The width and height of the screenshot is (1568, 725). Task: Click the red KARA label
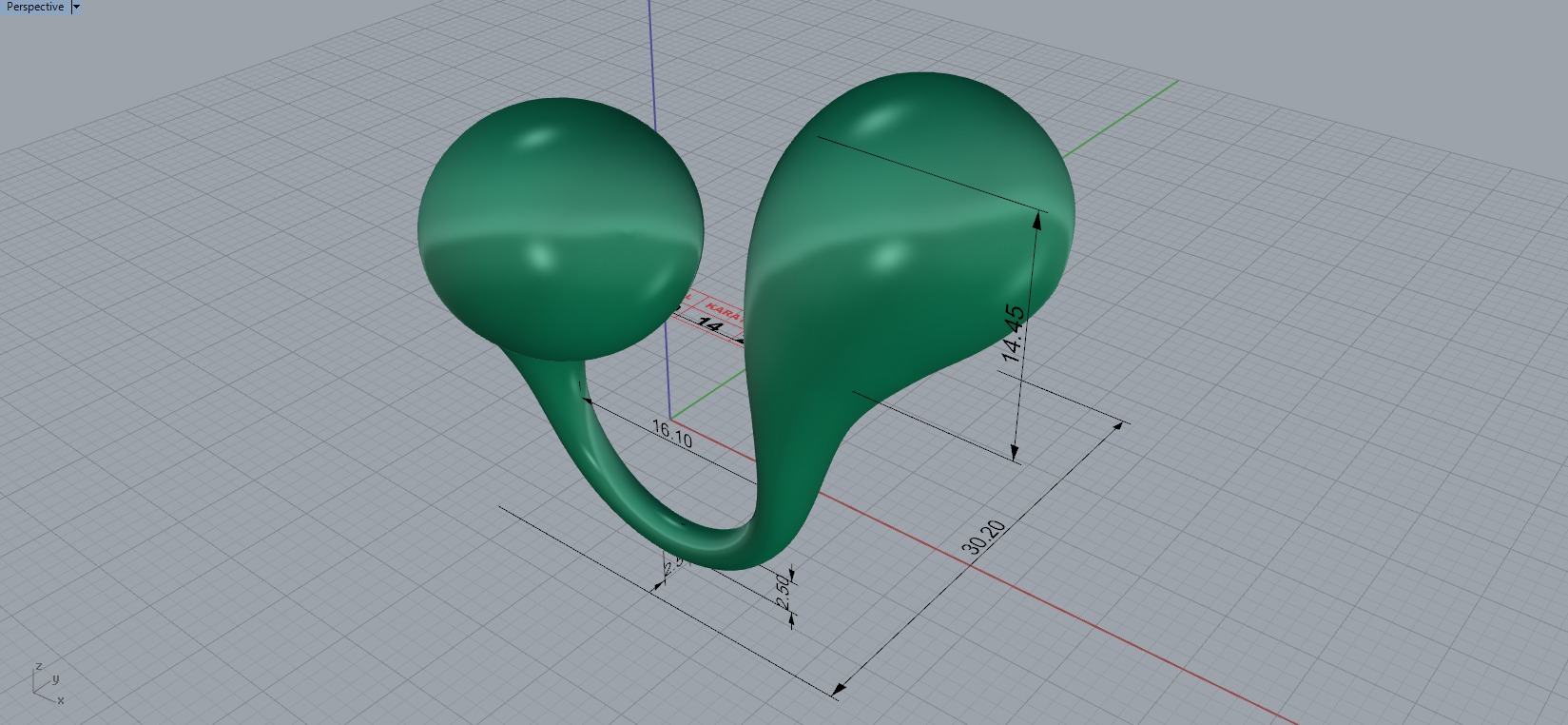723,312
